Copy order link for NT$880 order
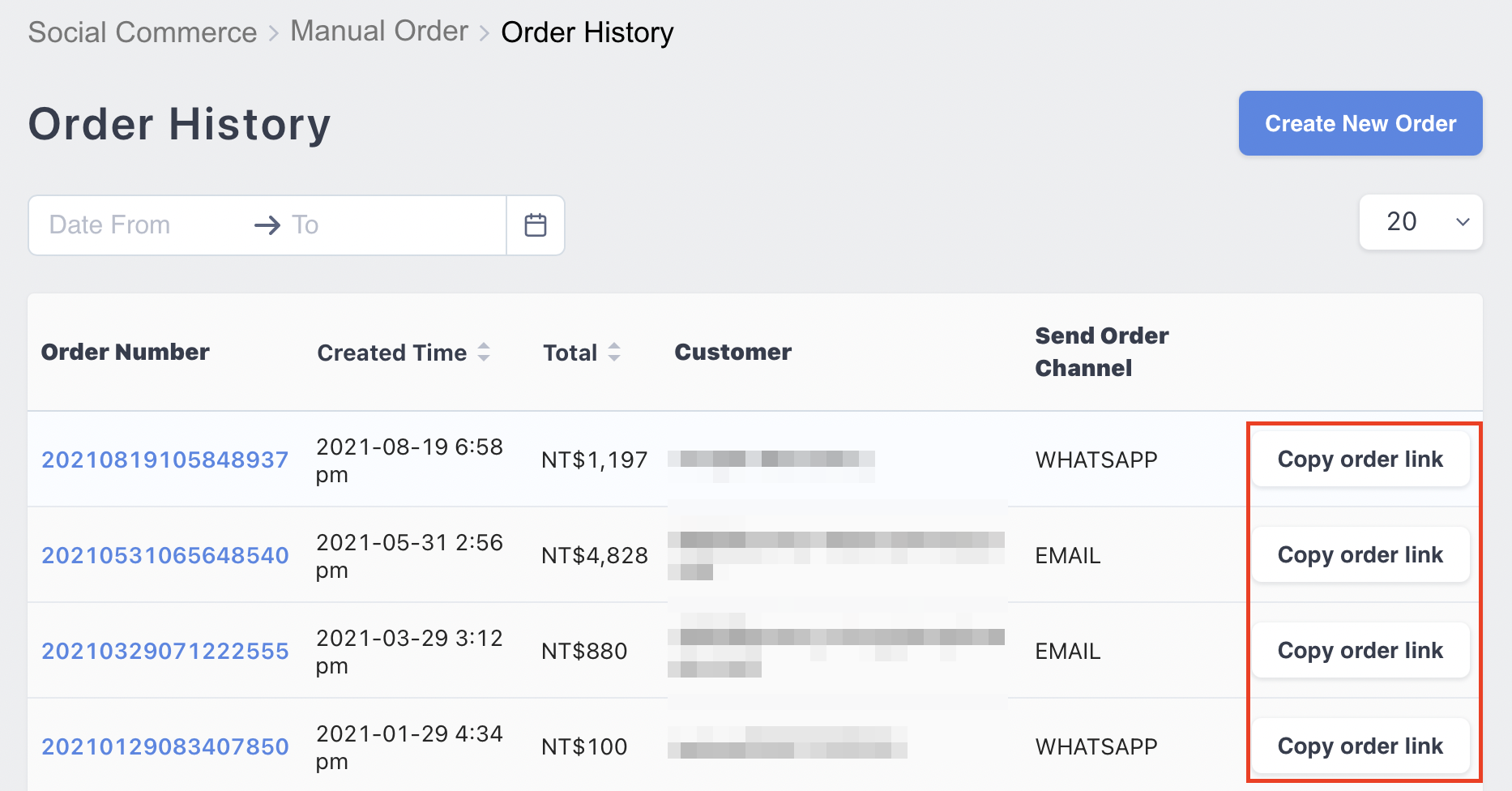Image resolution: width=1512 pixels, height=791 pixels. pos(1360,650)
